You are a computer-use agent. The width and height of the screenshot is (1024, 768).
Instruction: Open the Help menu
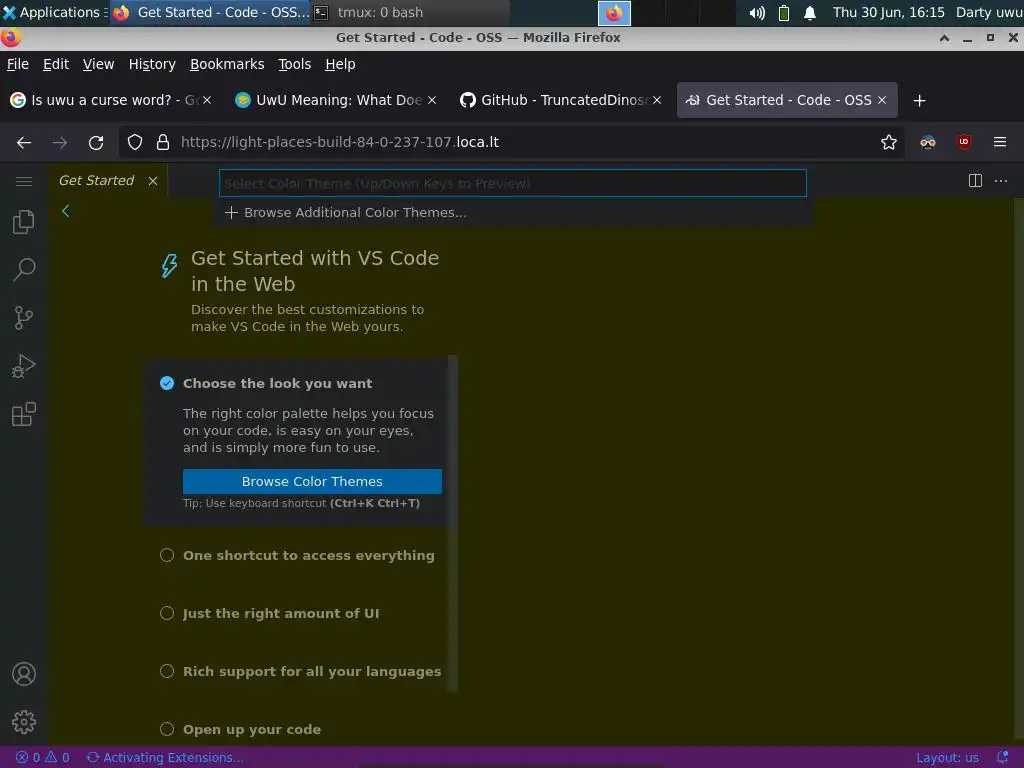(340, 64)
